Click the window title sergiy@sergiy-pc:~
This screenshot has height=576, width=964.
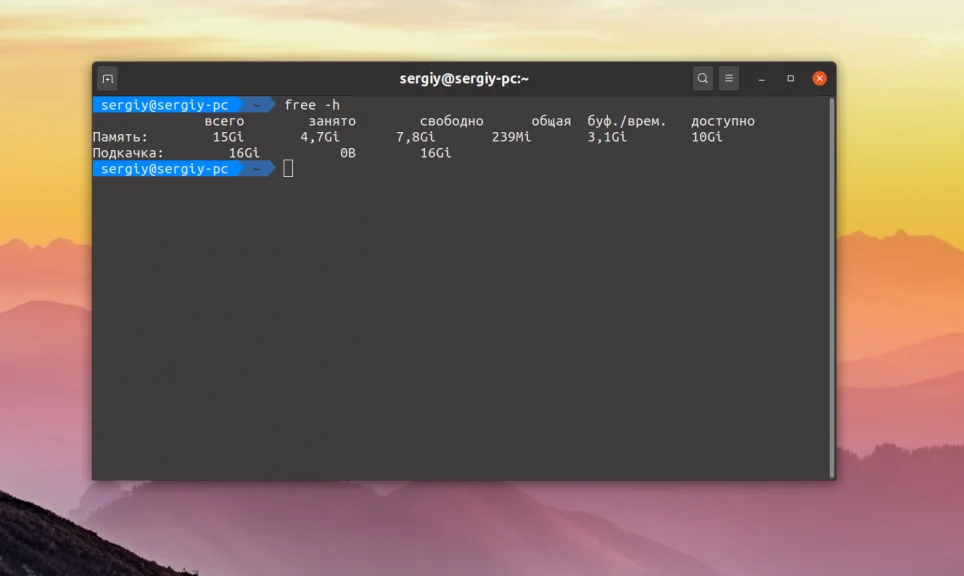click(464, 79)
